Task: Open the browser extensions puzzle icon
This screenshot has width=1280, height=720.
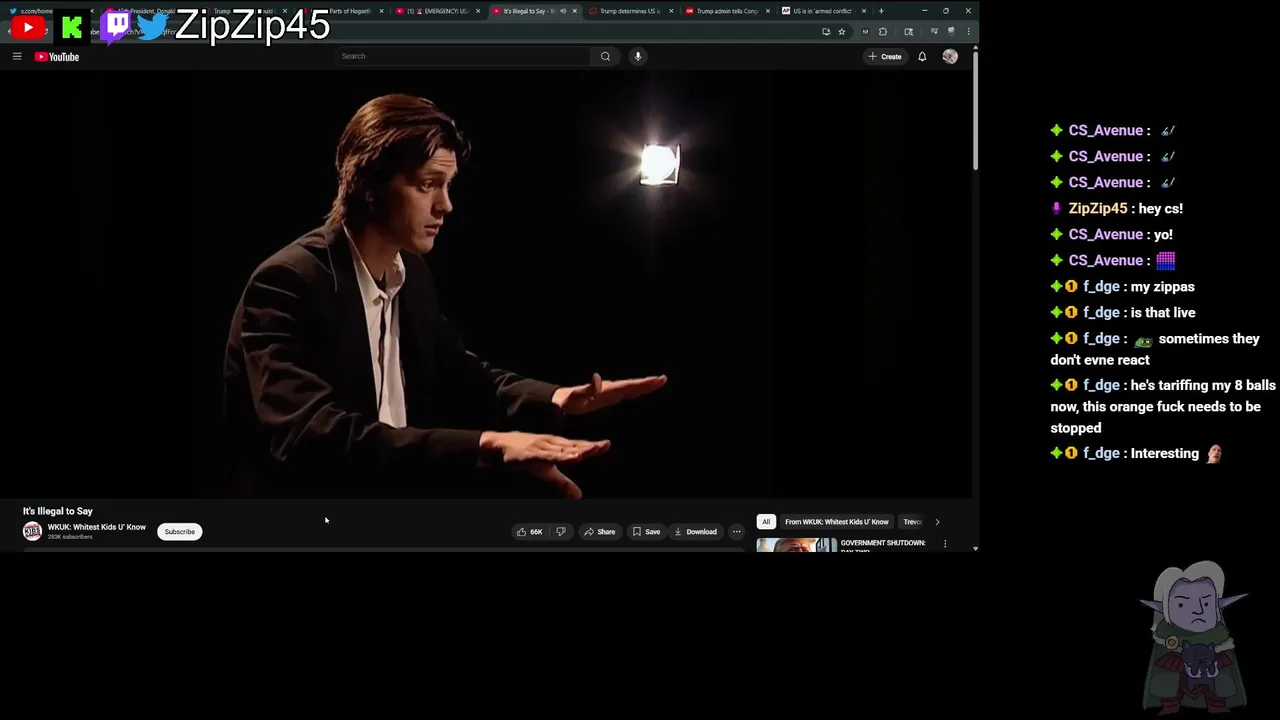Action: coord(883,32)
